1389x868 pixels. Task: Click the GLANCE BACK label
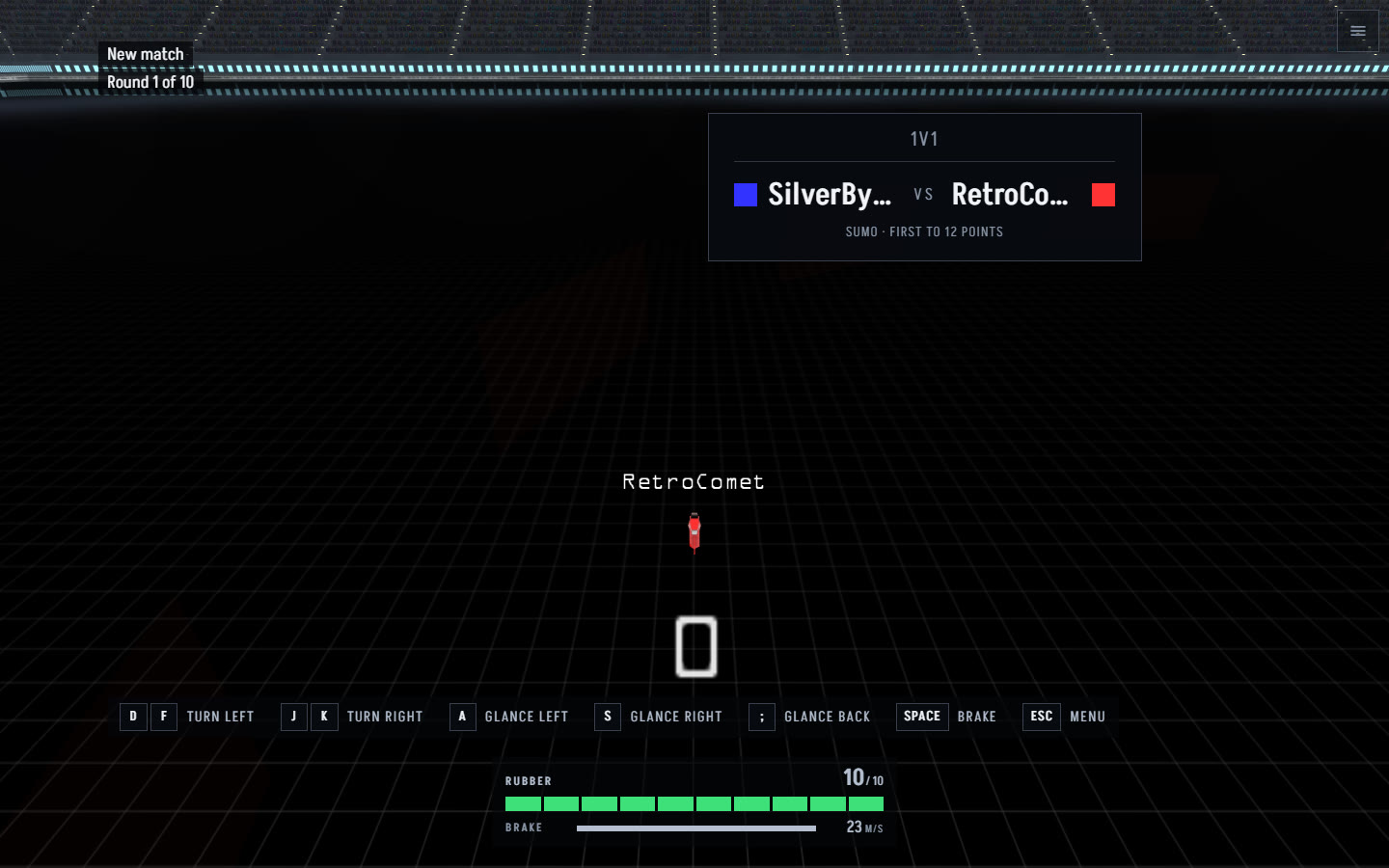point(828,717)
